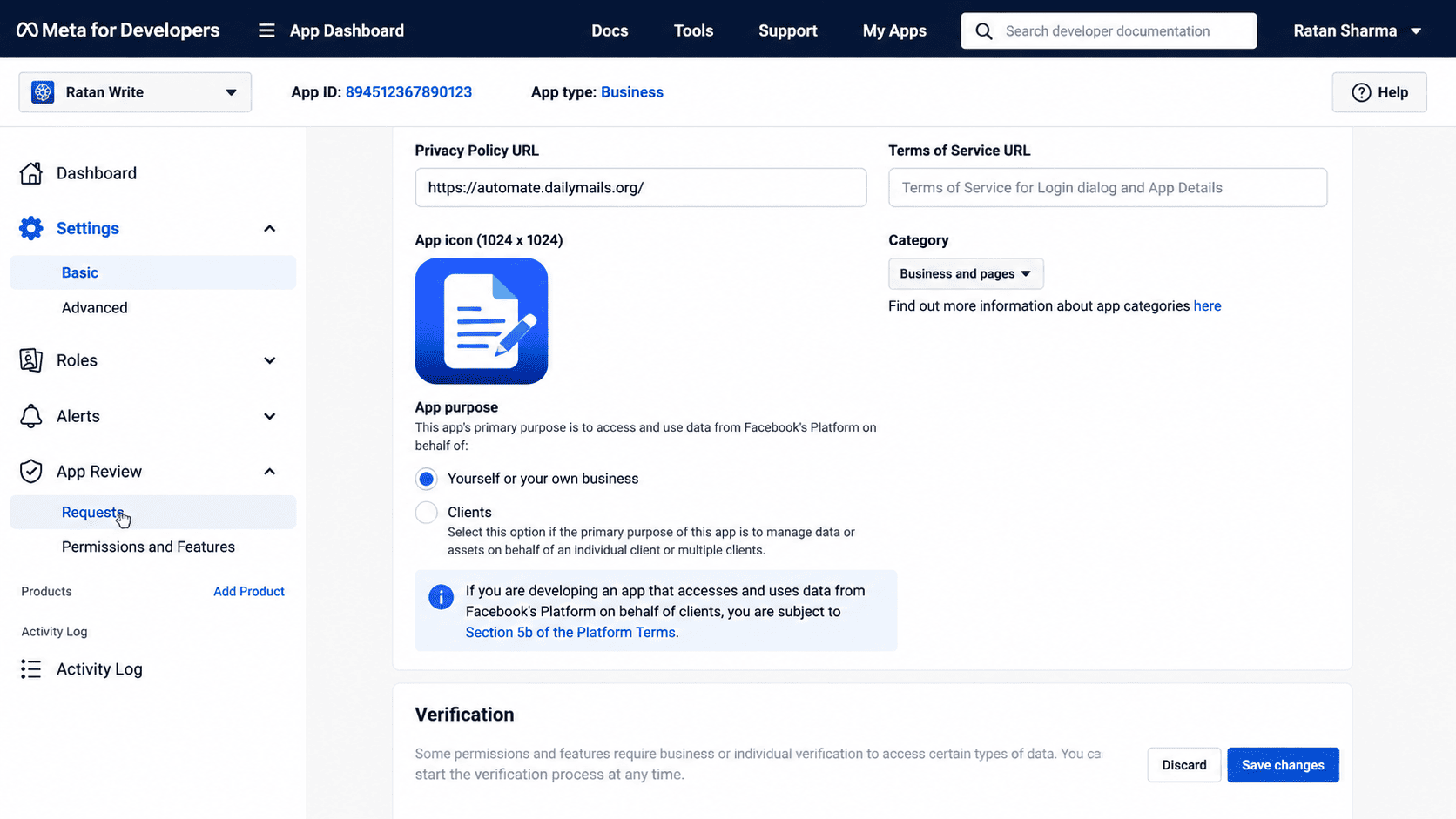Select the Clients radio option
The image size is (1456, 819).
click(426, 513)
